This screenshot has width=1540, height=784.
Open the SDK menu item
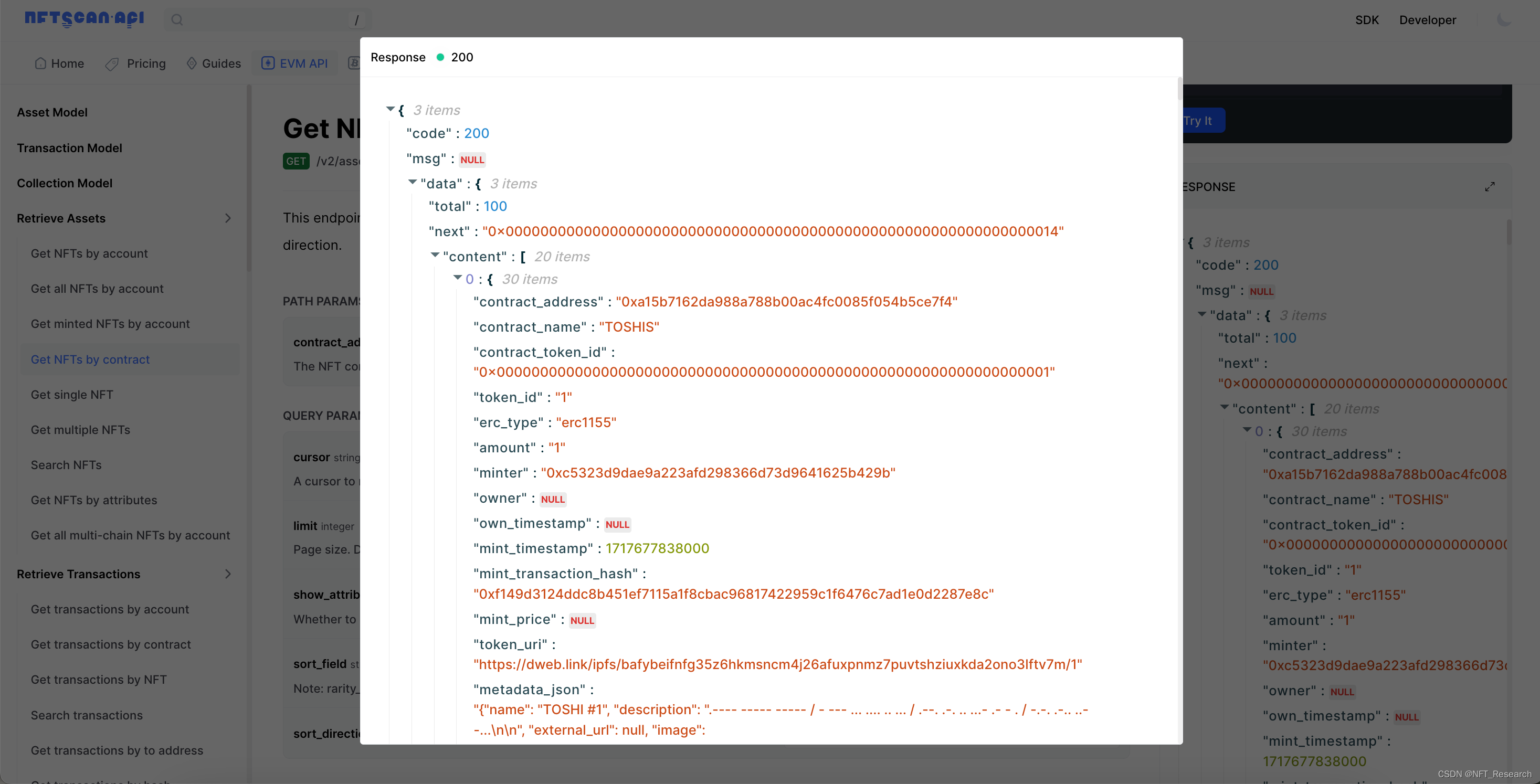(1367, 20)
